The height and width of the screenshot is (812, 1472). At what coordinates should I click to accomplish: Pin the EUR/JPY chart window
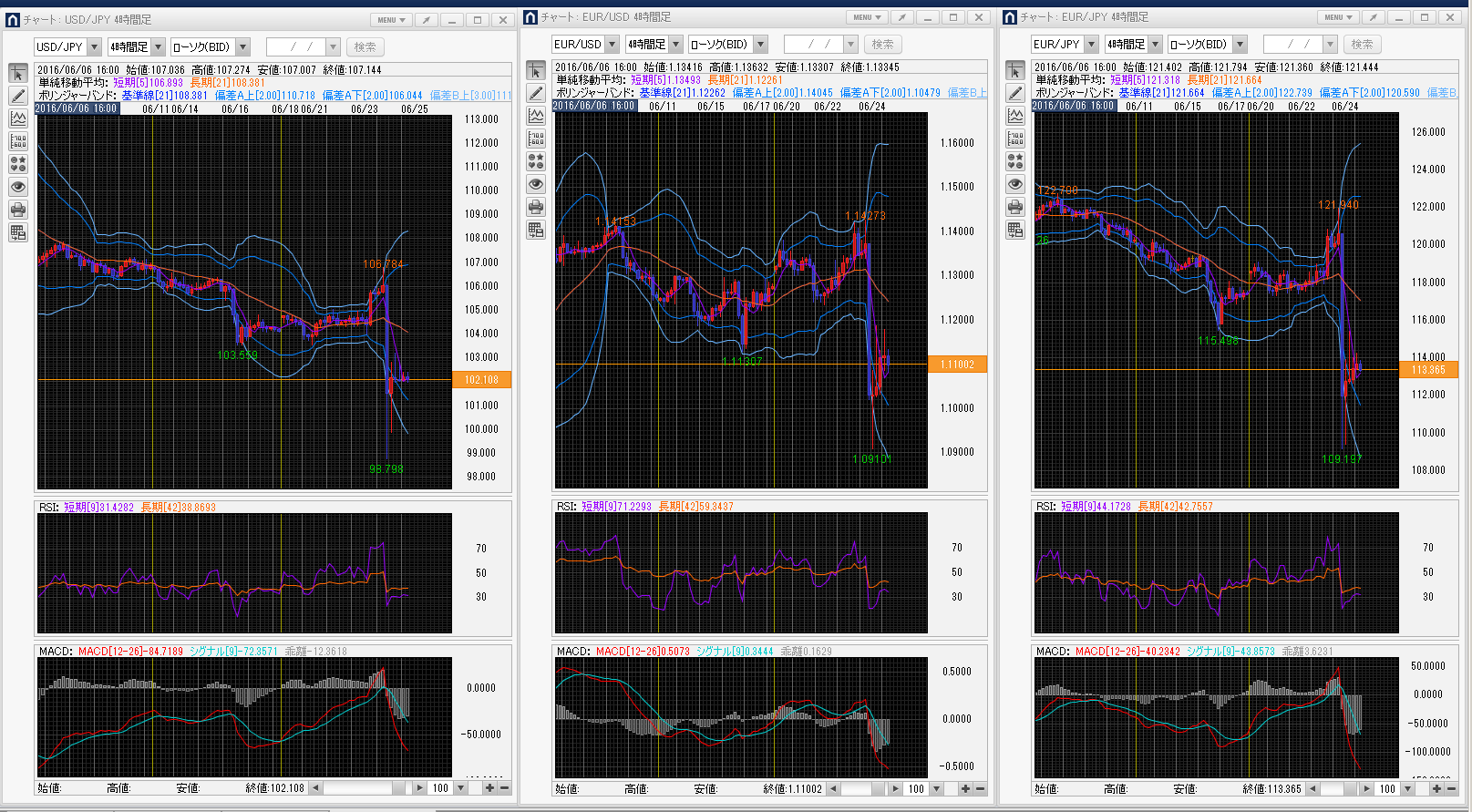point(1373,17)
